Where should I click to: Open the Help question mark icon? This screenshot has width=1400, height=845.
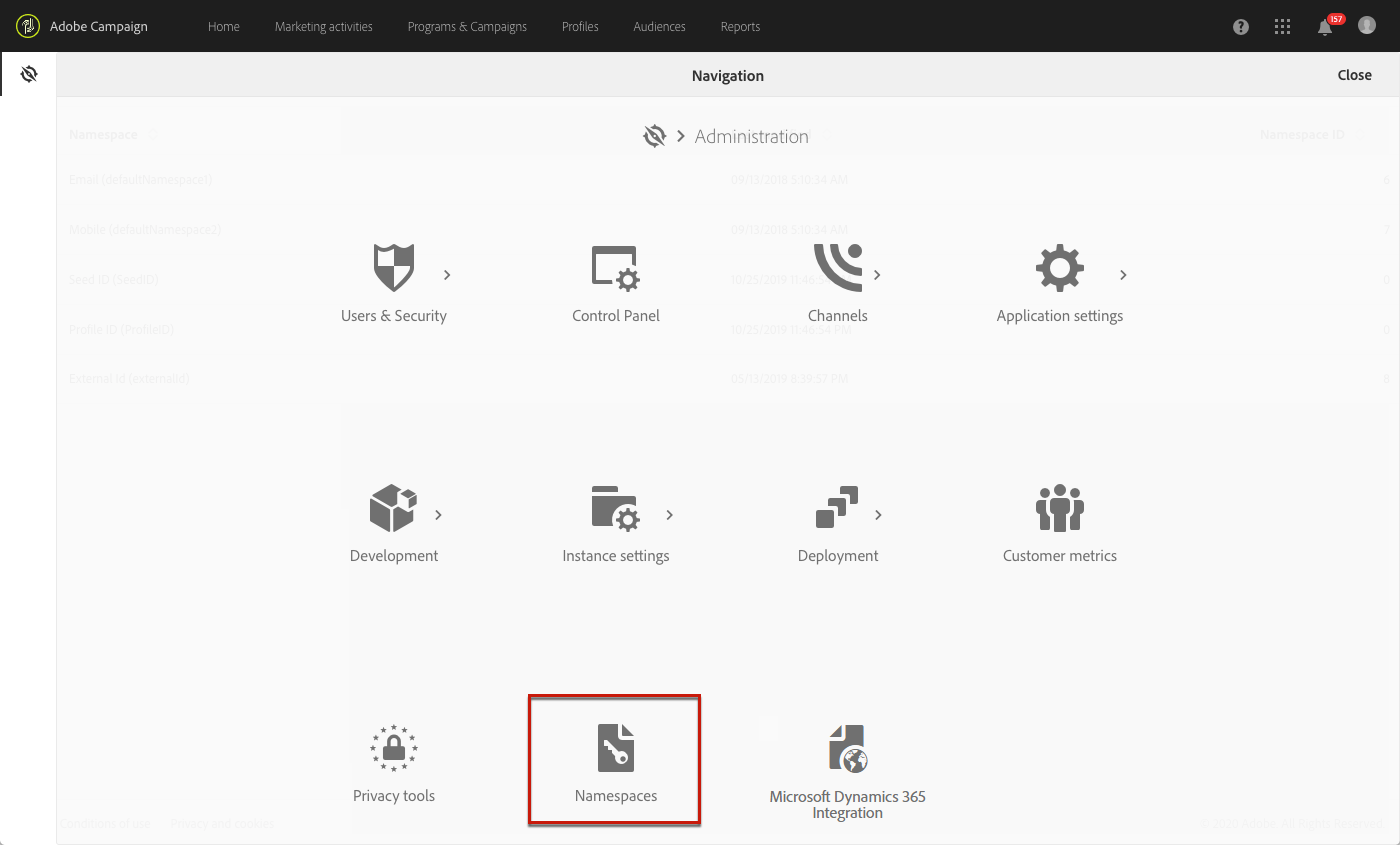(1241, 27)
